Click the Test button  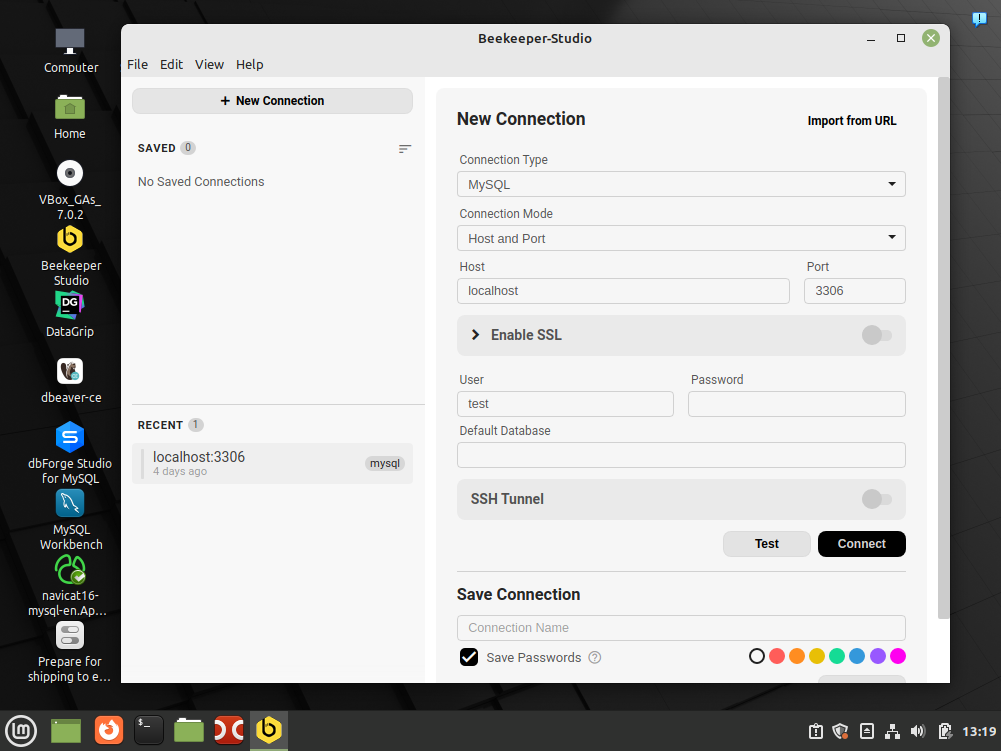click(767, 543)
